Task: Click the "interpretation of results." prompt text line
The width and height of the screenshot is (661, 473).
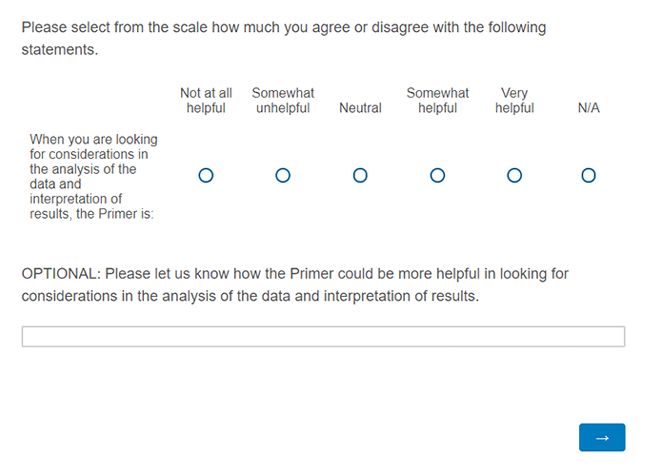Action: point(395,296)
